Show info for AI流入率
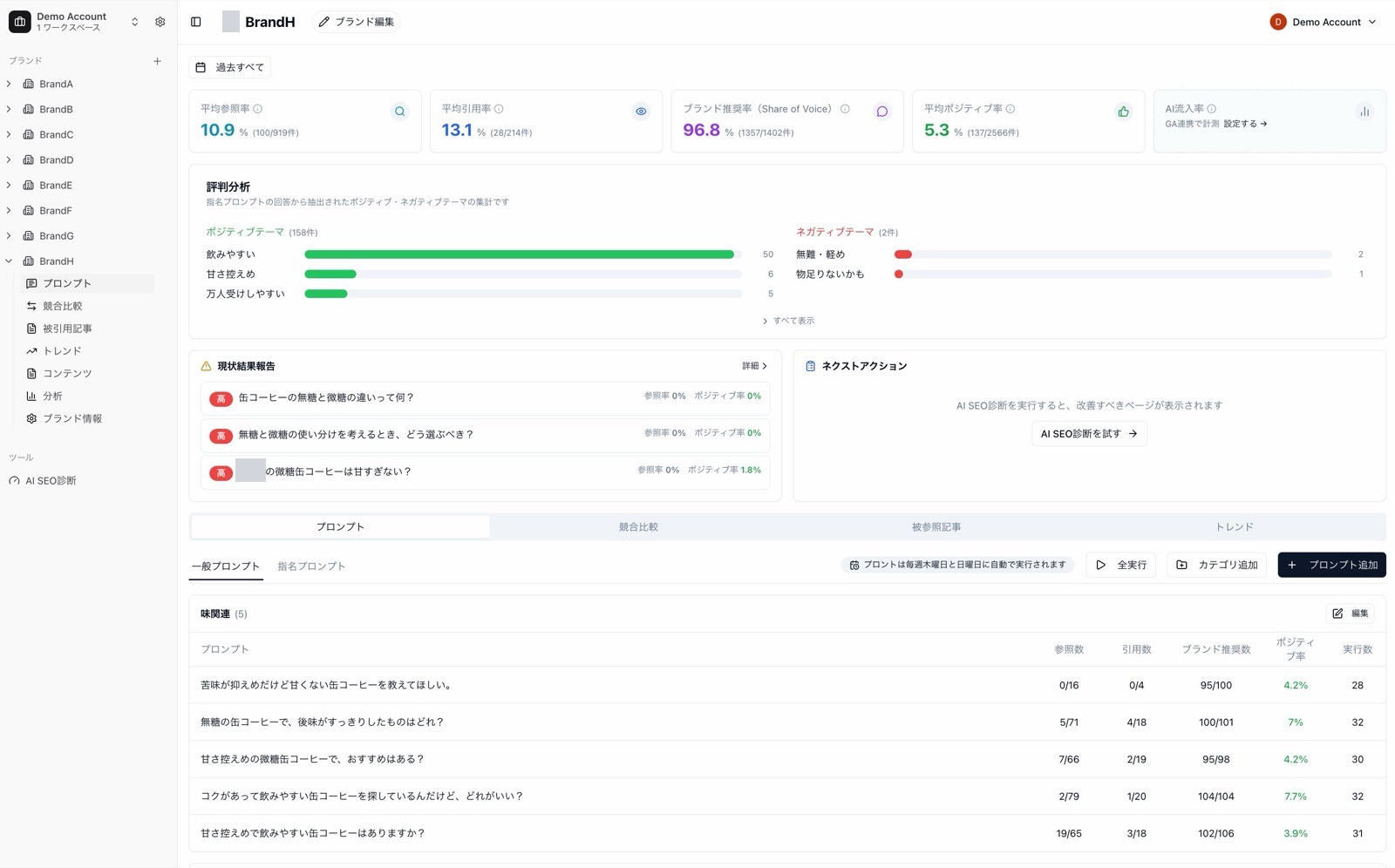This screenshot has width=1395, height=868. click(x=1212, y=109)
